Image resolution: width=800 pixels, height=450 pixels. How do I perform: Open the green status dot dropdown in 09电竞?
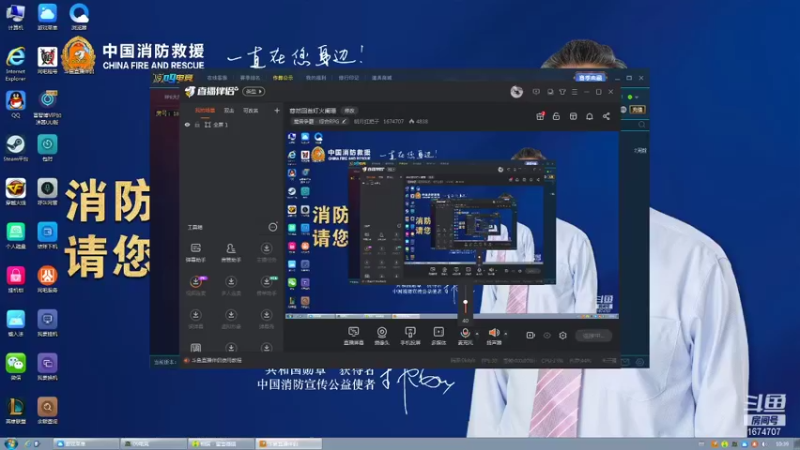pos(633,97)
